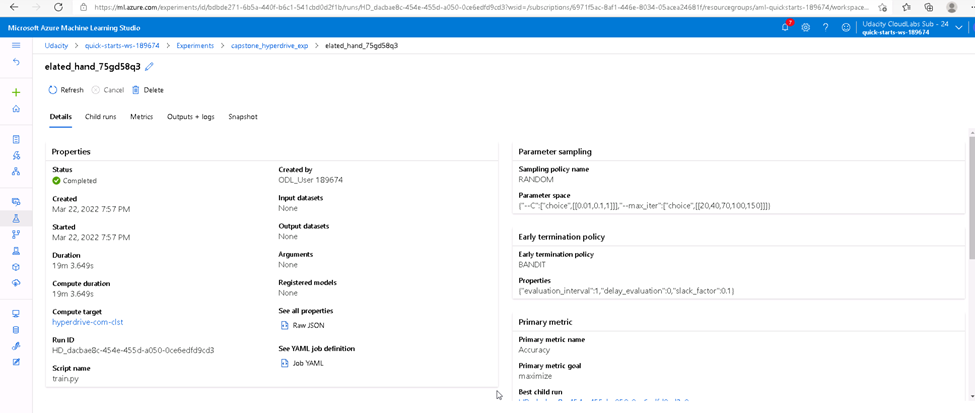Open Settings gear in blue header

click(806, 27)
